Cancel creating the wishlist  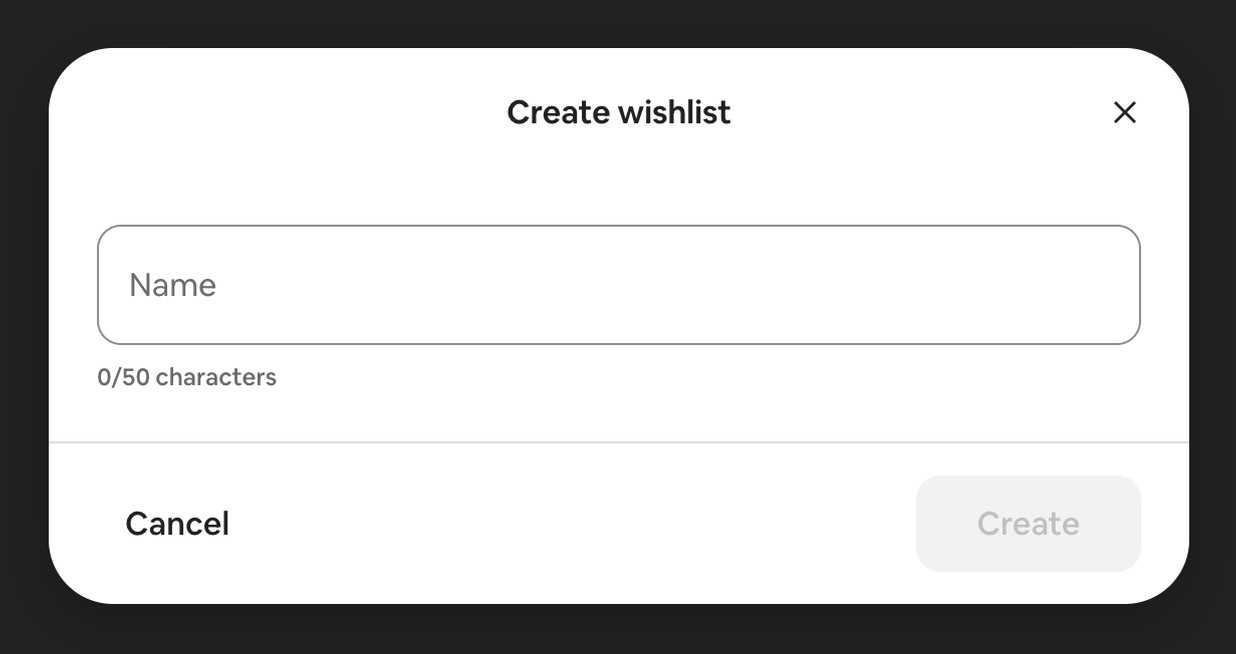point(177,524)
